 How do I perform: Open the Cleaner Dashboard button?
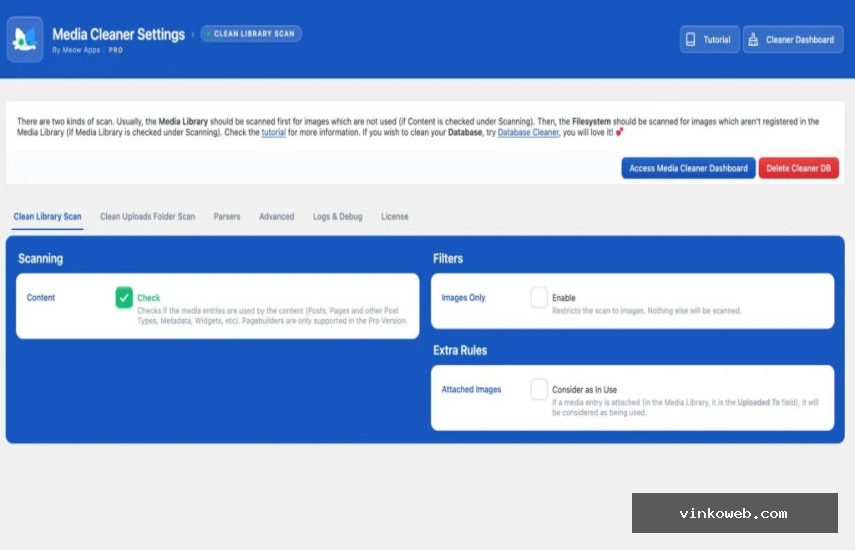pyautogui.click(x=793, y=39)
